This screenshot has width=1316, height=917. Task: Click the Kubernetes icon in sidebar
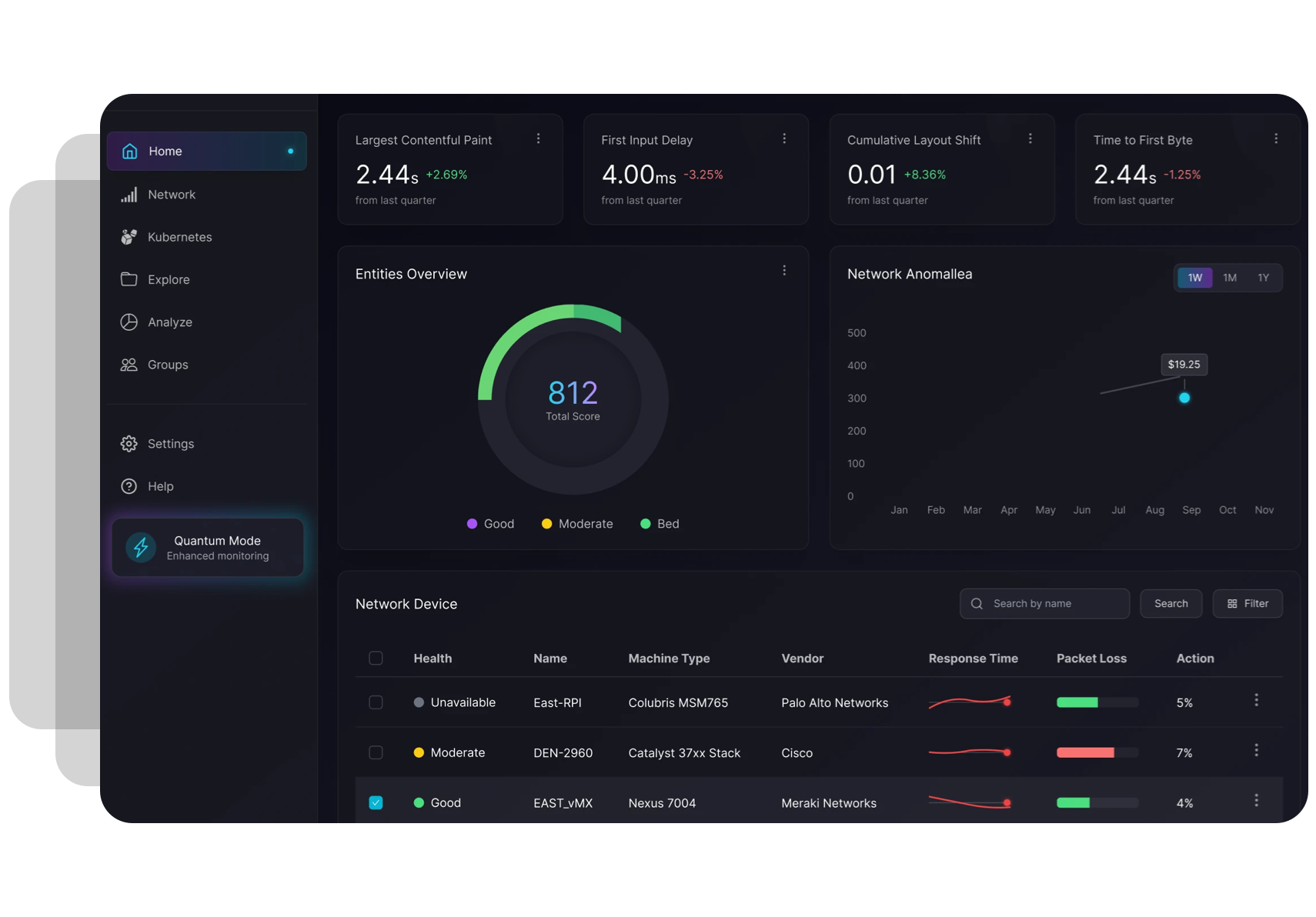(129, 237)
